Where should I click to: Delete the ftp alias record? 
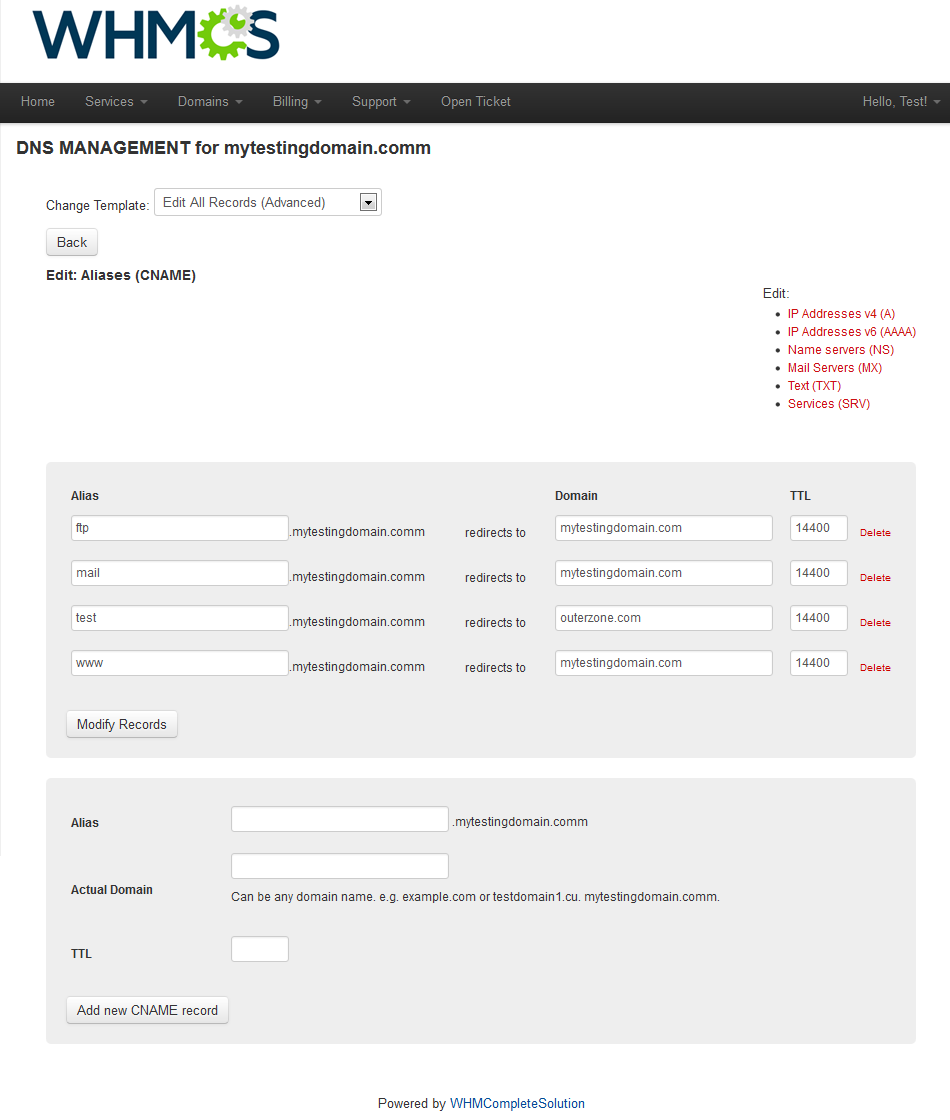[x=875, y=533]
